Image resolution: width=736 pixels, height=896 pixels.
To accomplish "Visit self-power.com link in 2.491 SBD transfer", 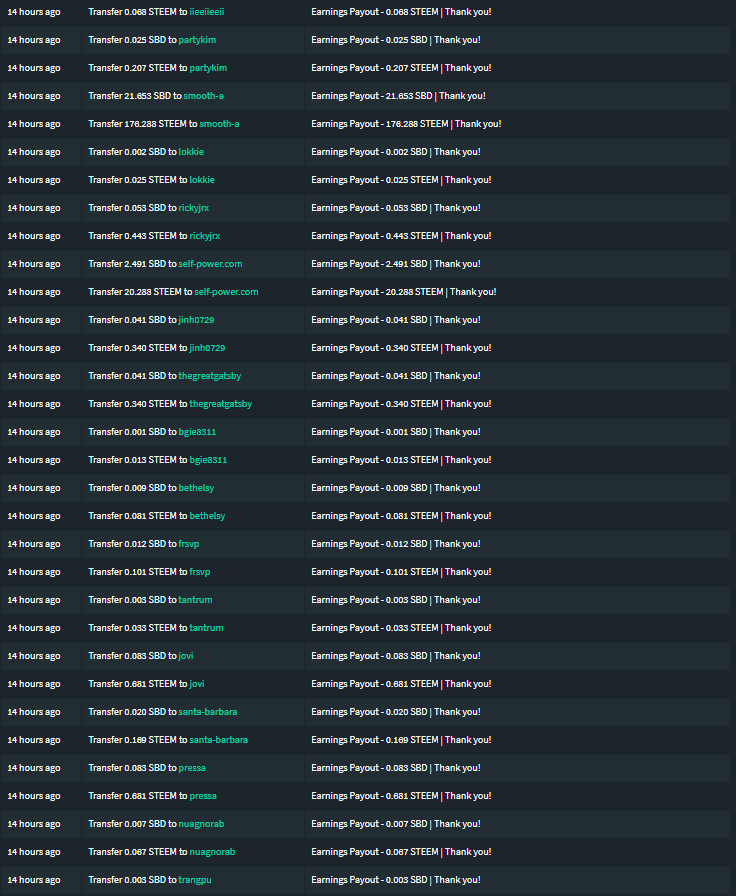I will coord(210,264).
